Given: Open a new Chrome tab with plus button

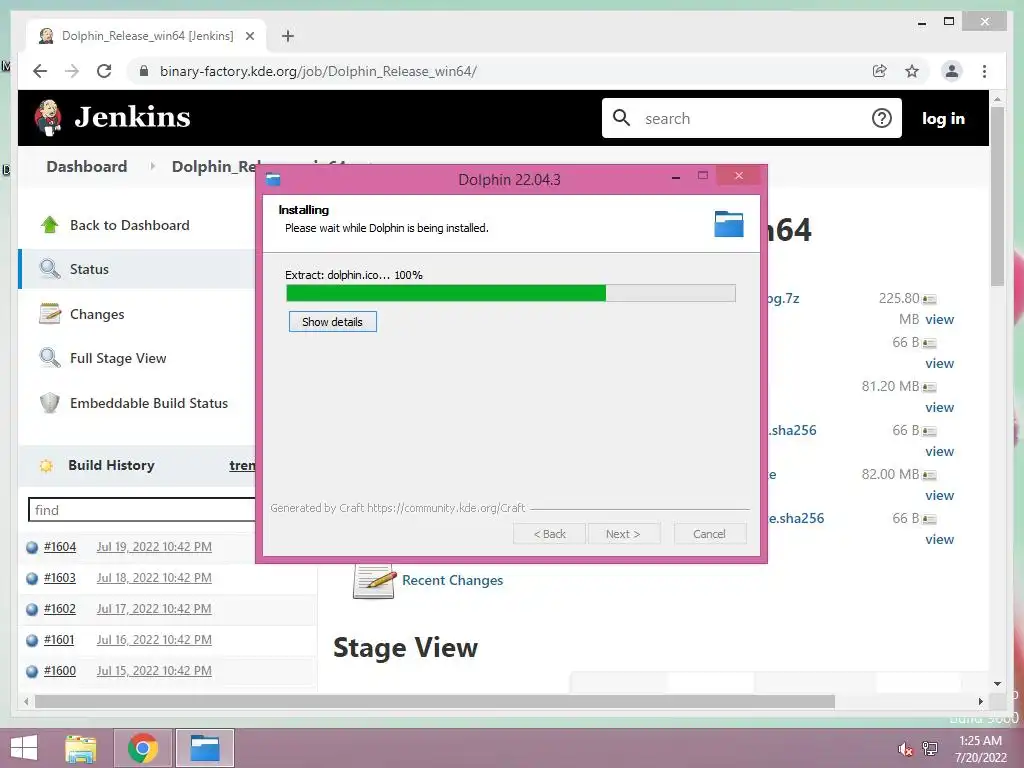Looking at the screenshot, I should coord(288,36).
